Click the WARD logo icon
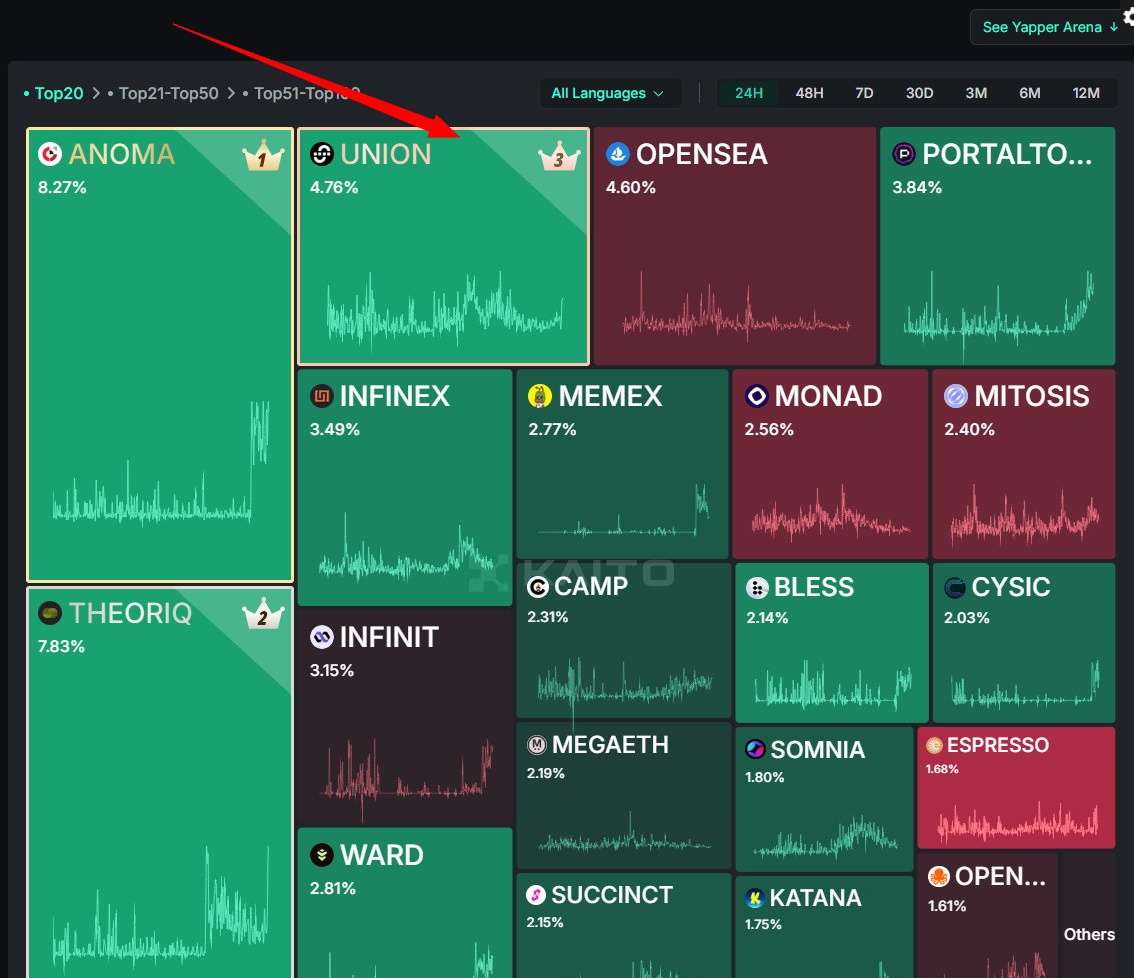Screen dimensions: 1134x978 pyautogui.click(x=321, y=855)
